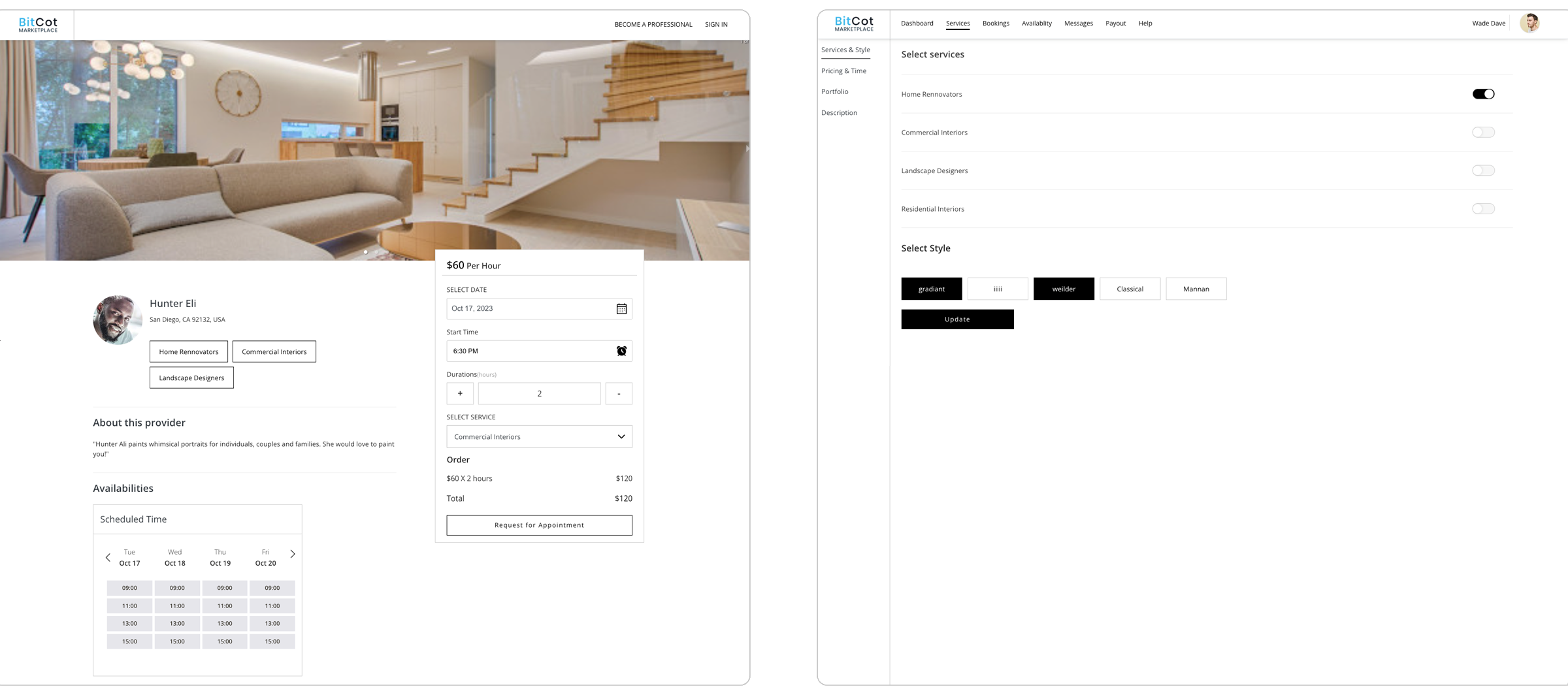The width and height of the screenshot is (1568, 697).
Task: Select the Classical style swatch
Action: coord(1130,289)
